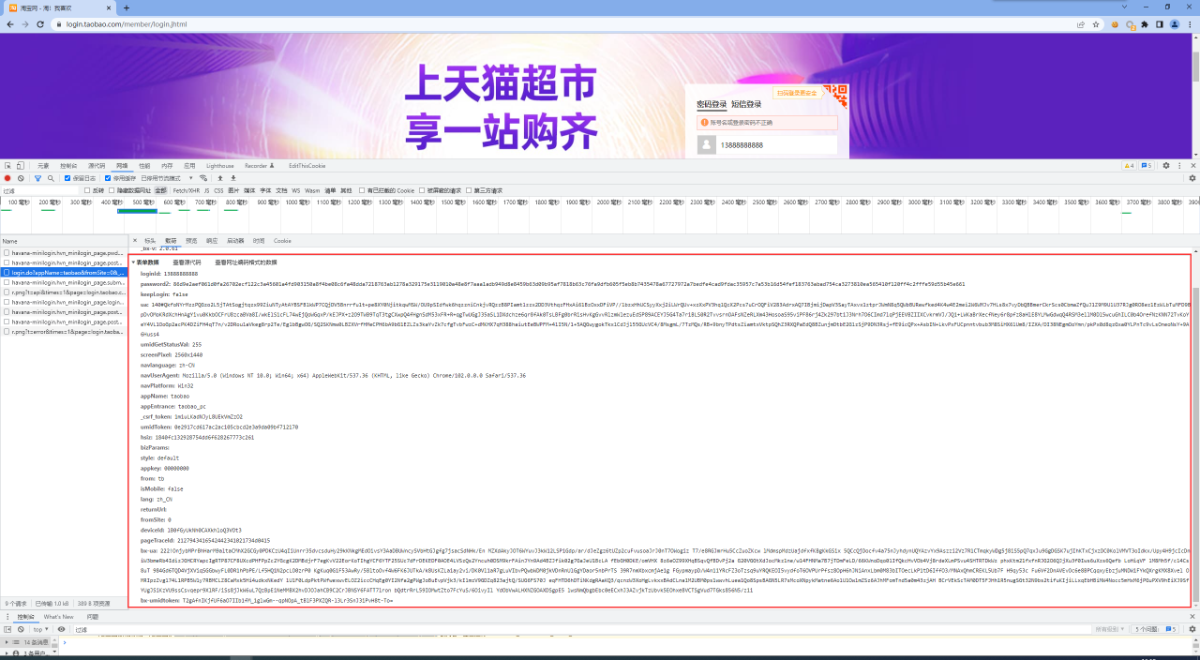Click the Name column header in request list

pyautogui.click(x=64, y=241)
